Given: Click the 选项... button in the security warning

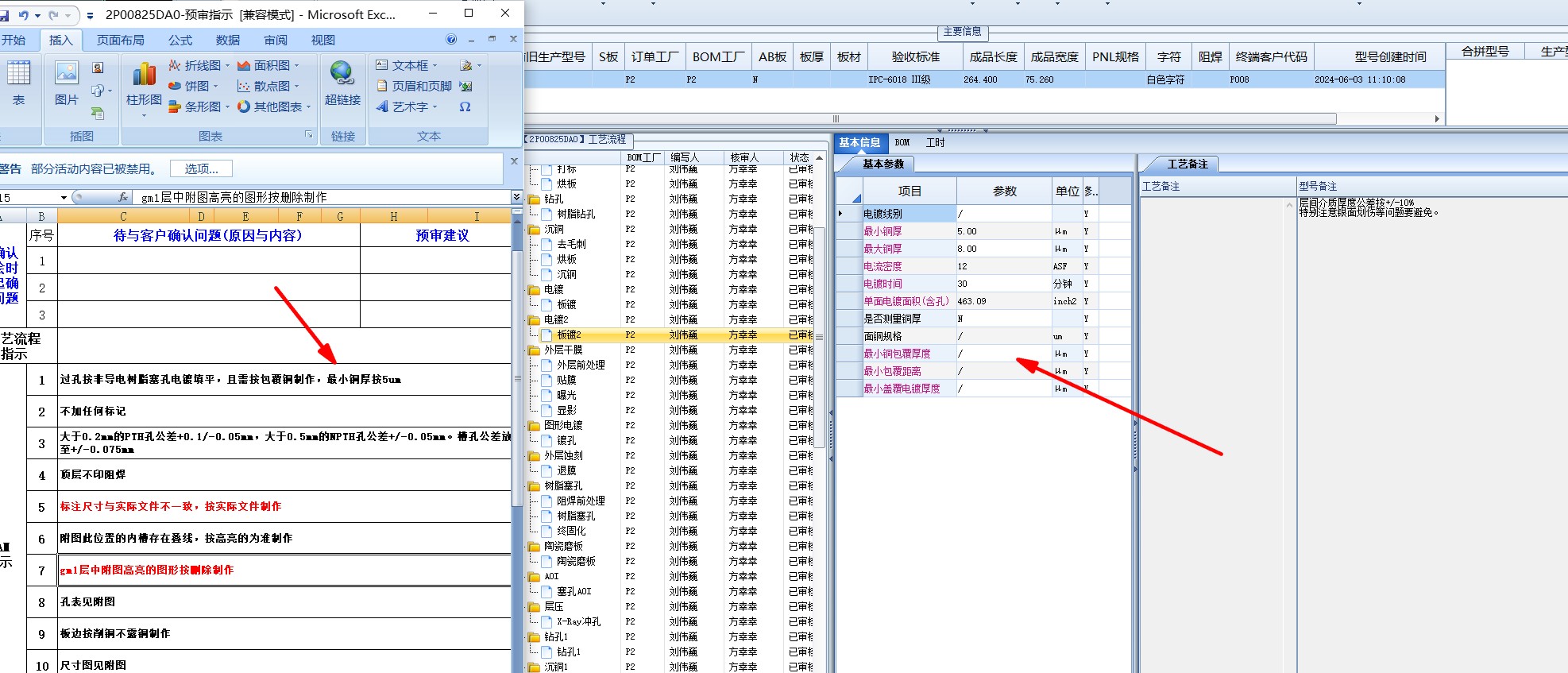Looking at the screenshot, I should 201,168.
